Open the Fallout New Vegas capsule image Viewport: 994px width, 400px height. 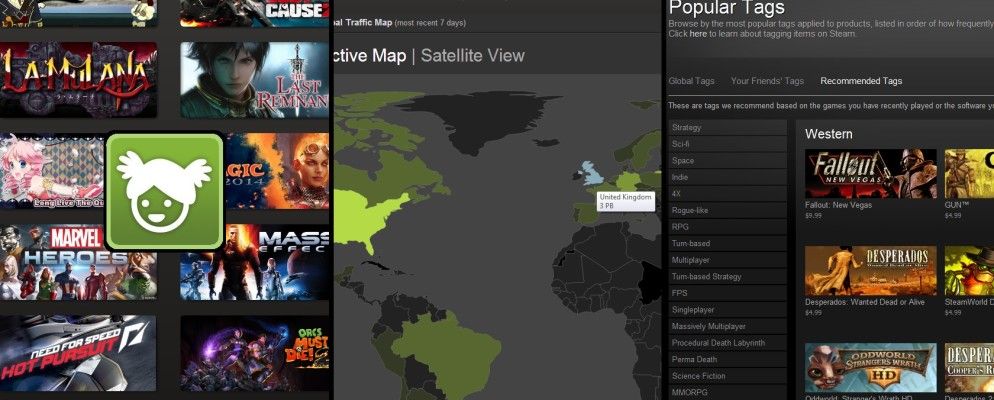point(870,174)
